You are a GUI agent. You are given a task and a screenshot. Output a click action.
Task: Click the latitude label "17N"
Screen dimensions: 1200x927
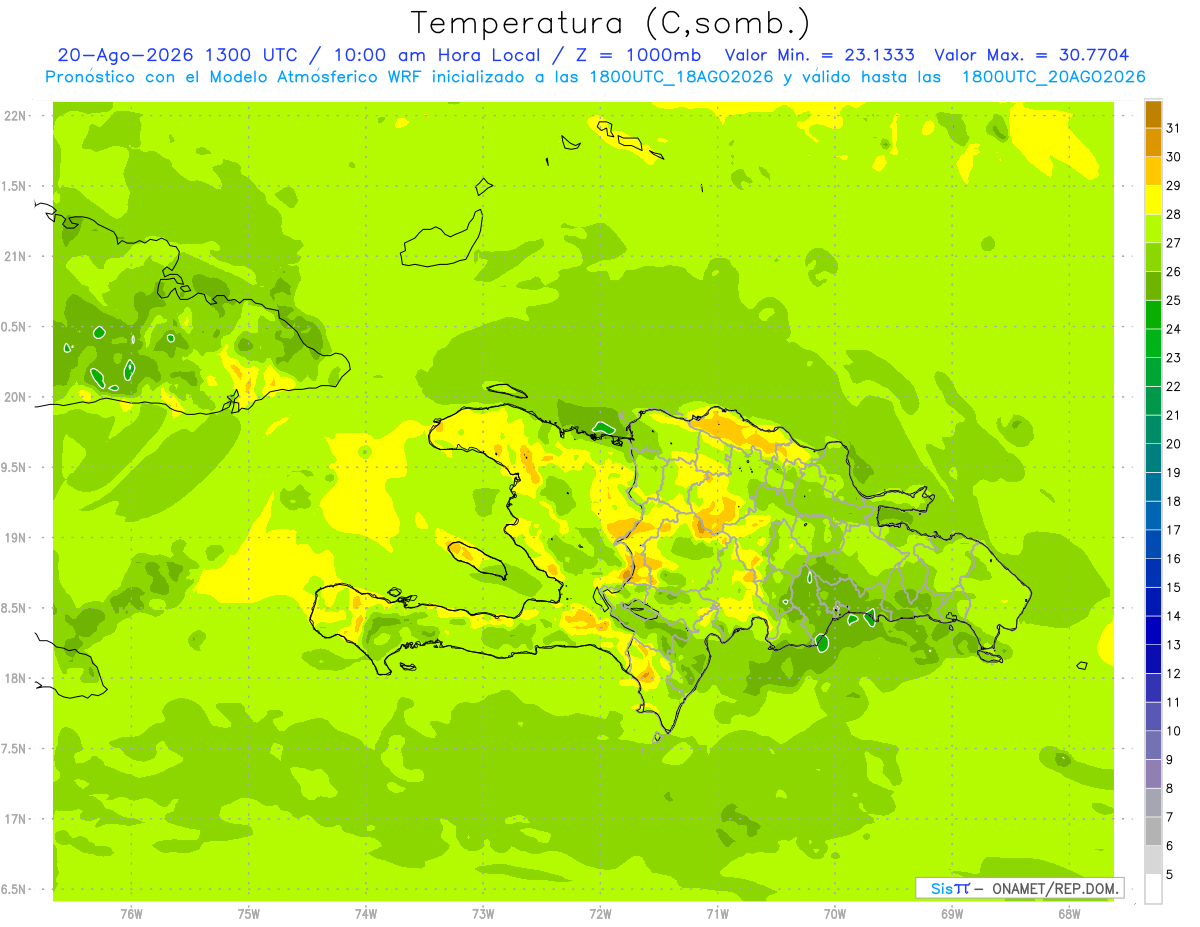[16, 819]
